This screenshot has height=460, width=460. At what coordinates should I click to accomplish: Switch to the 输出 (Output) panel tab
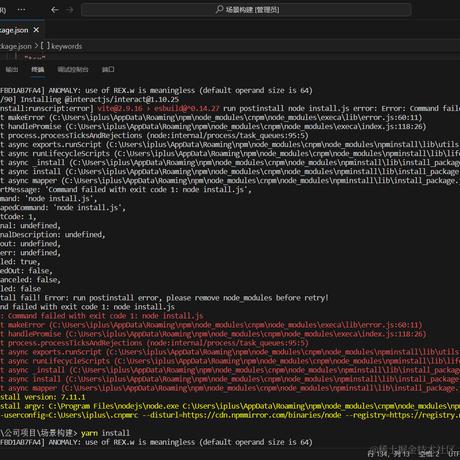point(12,69)
